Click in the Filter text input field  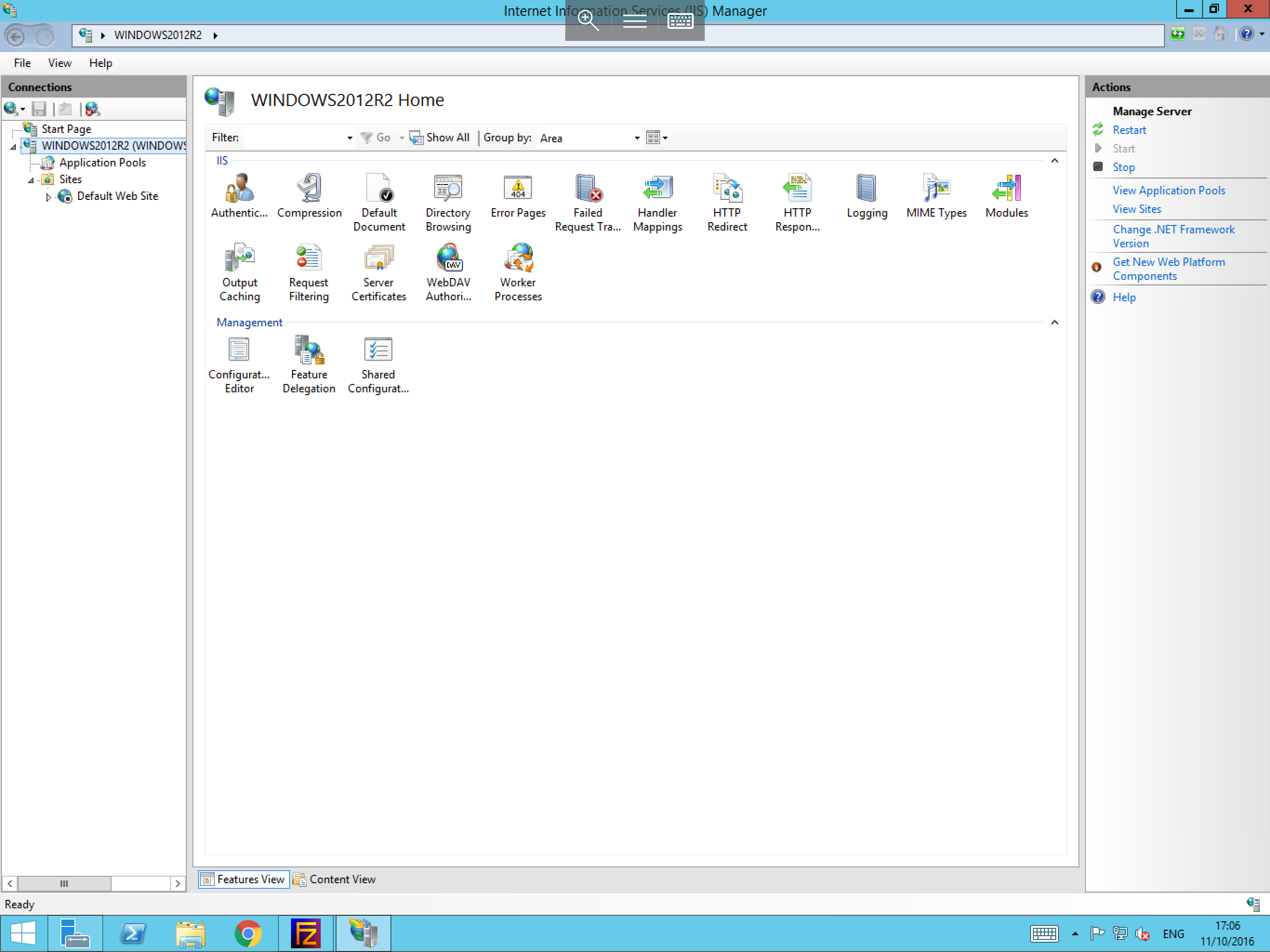pyautogui.click(x=293, y=138)
